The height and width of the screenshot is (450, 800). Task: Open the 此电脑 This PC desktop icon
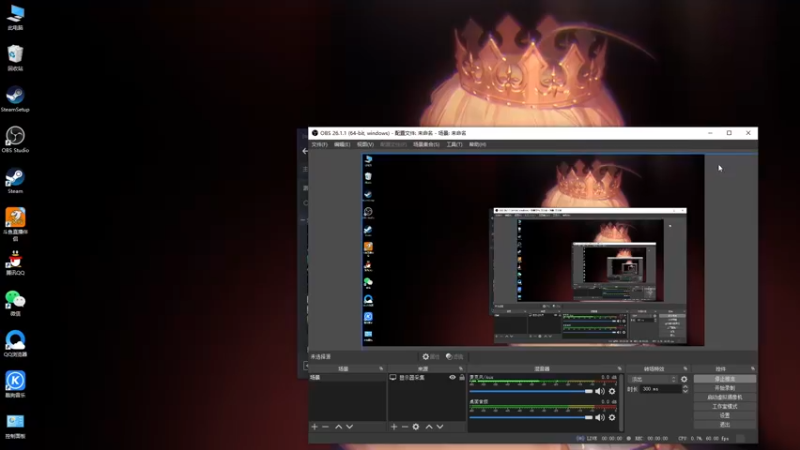point(15,17)
